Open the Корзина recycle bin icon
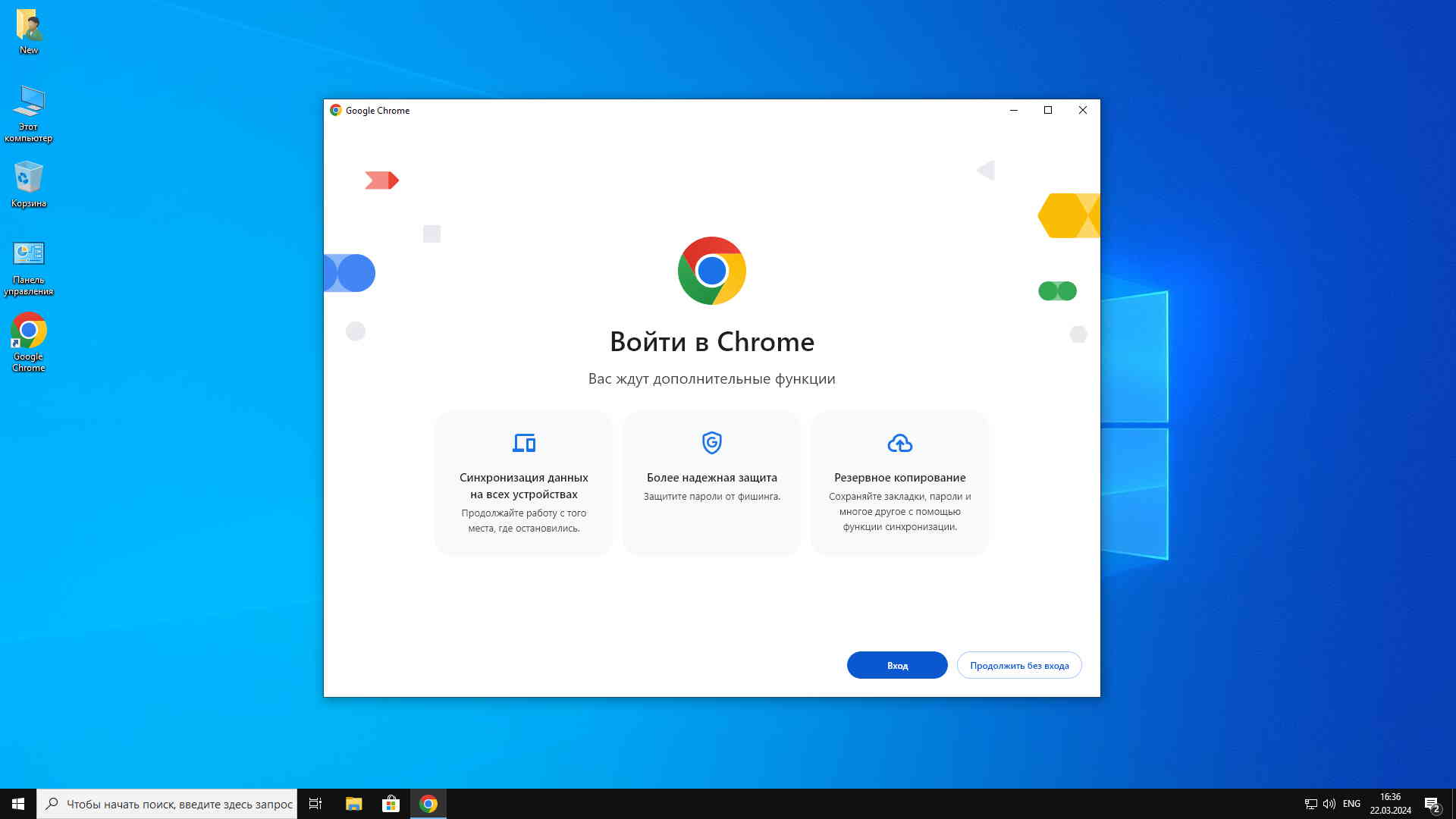The width and height of the screenshot is (1456, 819). [x=28, y=178]
